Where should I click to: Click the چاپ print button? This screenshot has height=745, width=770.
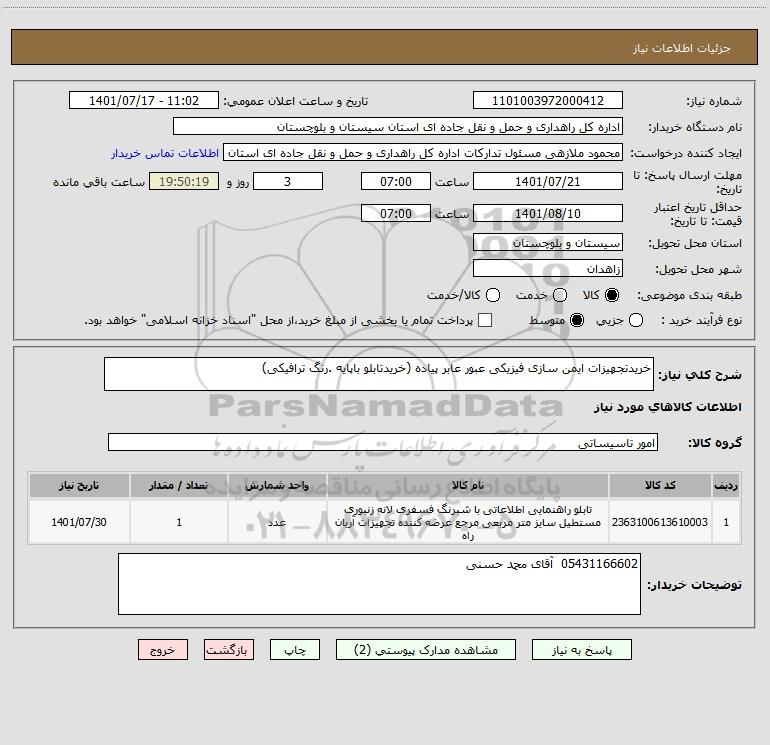click(x=295, y=650)
